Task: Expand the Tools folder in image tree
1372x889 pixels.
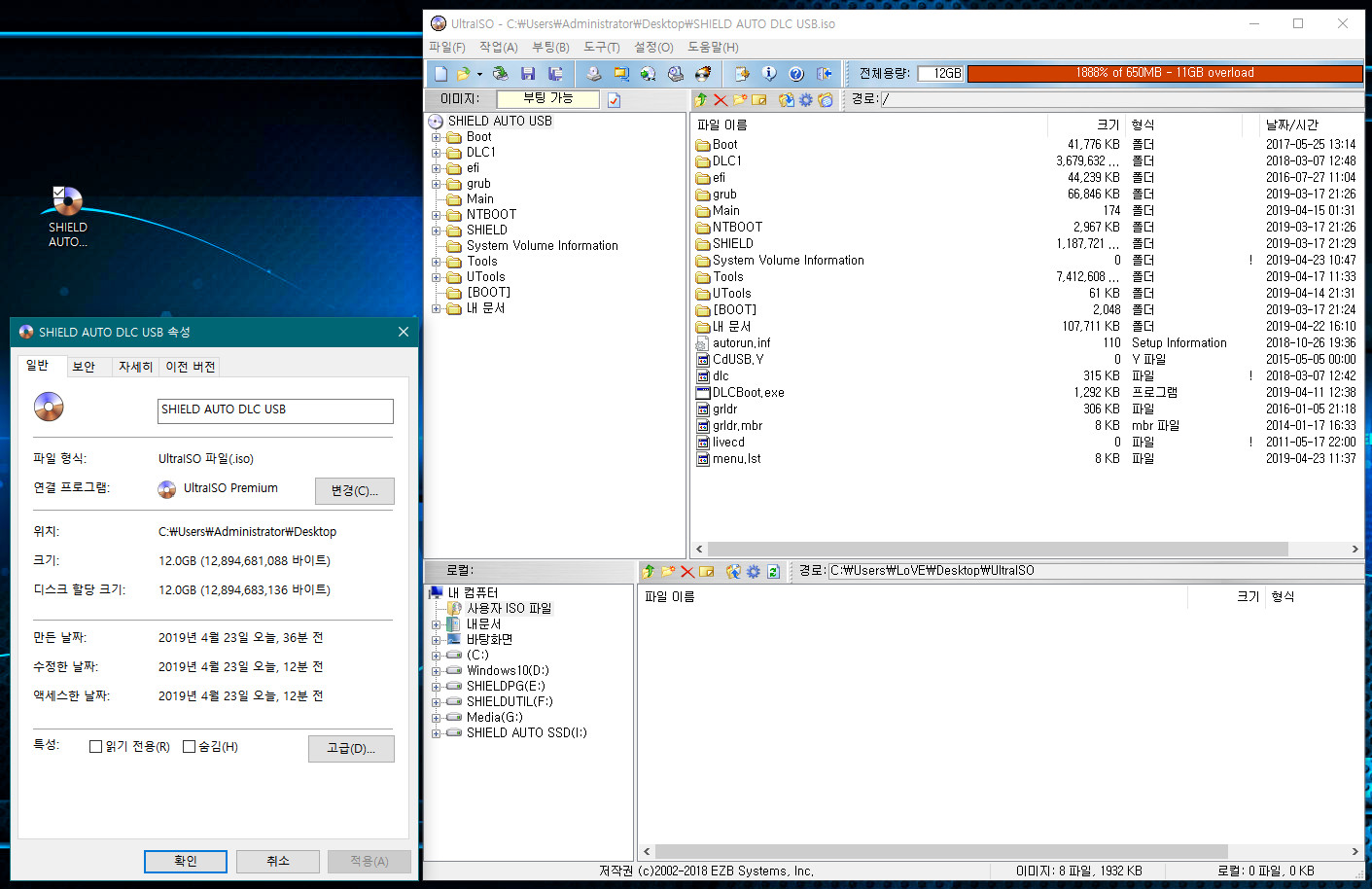Action: click(437, 262)
